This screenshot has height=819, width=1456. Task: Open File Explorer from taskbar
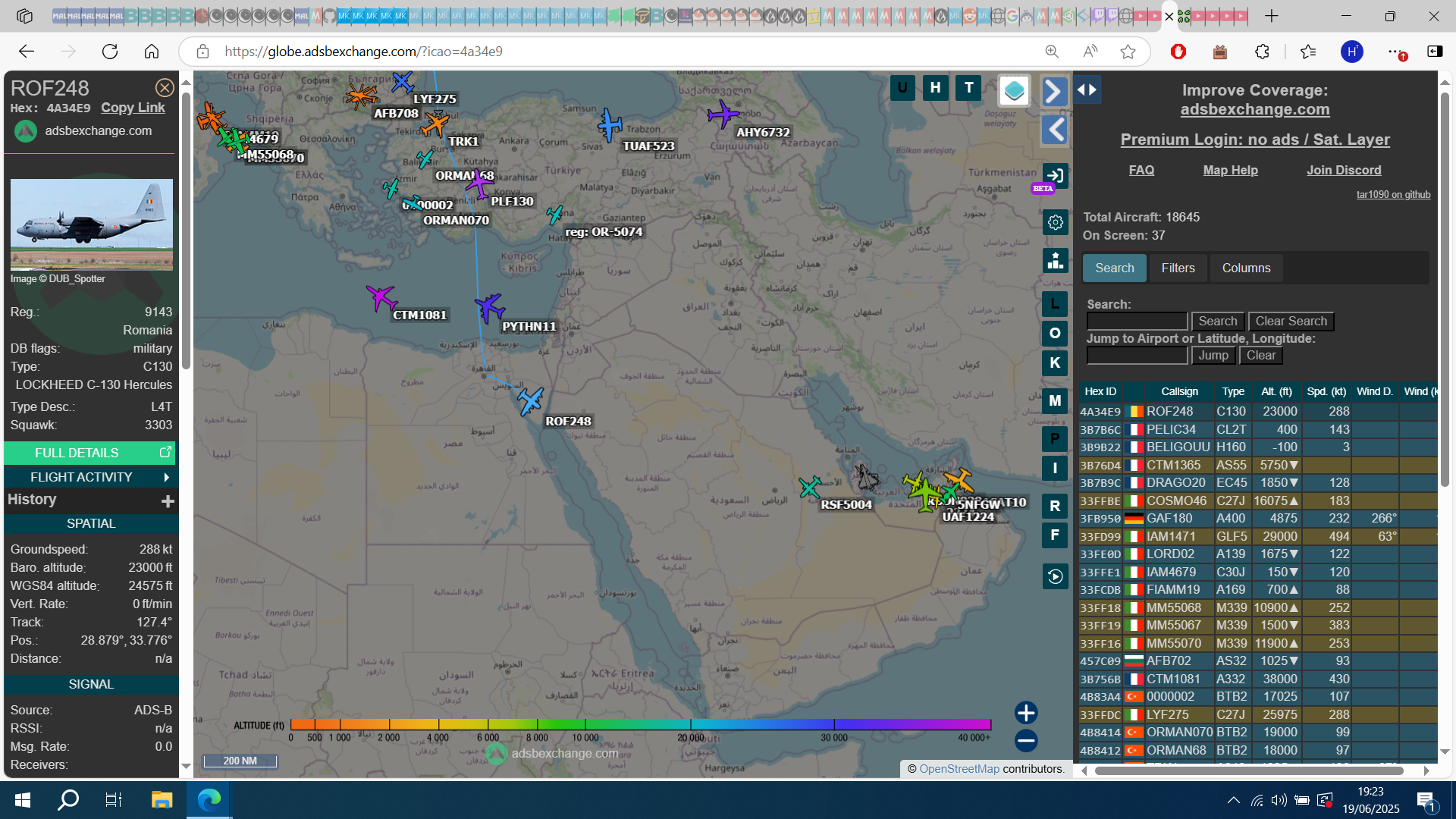[x=162, y=800]
